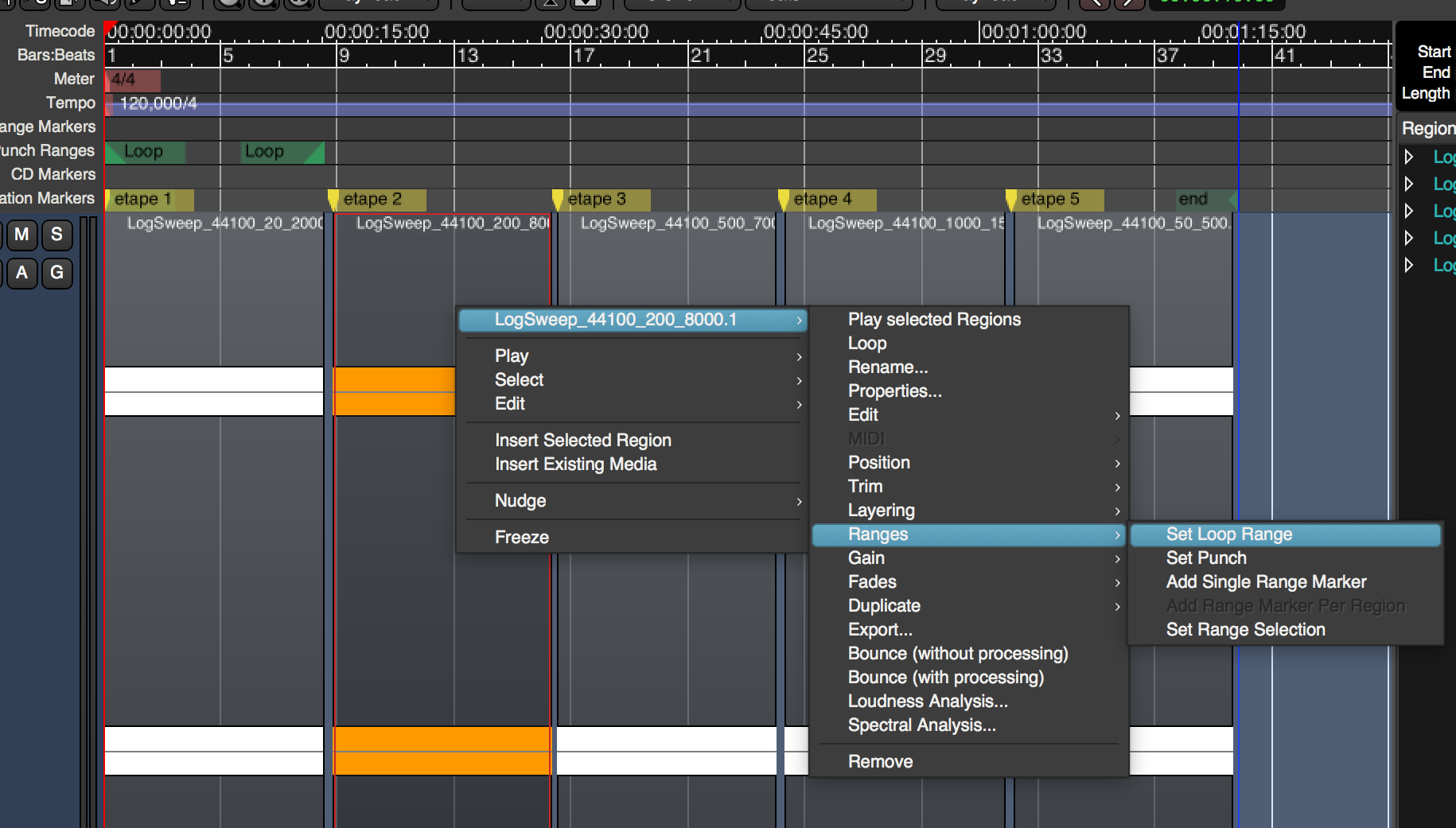Select the leftmost Loop range marker
Viewport: 1456px width, 828px height.
coord(143,151)
